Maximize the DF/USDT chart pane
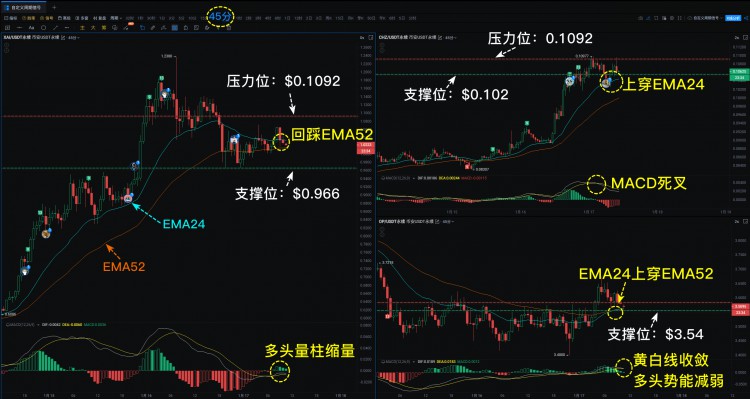Viewport: 750px width, 399px height. click(x=745, y=222)
